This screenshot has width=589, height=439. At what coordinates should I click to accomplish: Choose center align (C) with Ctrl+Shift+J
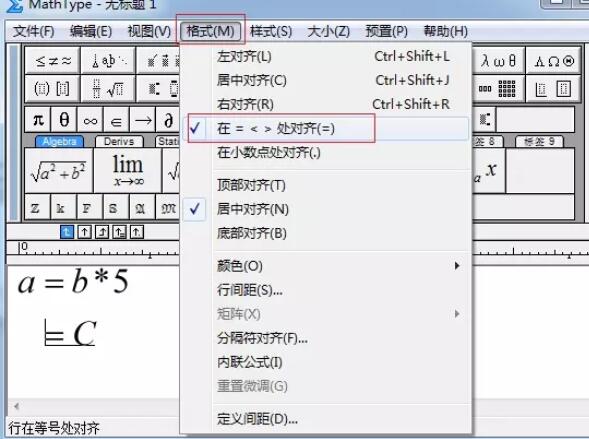coord(326,80)
